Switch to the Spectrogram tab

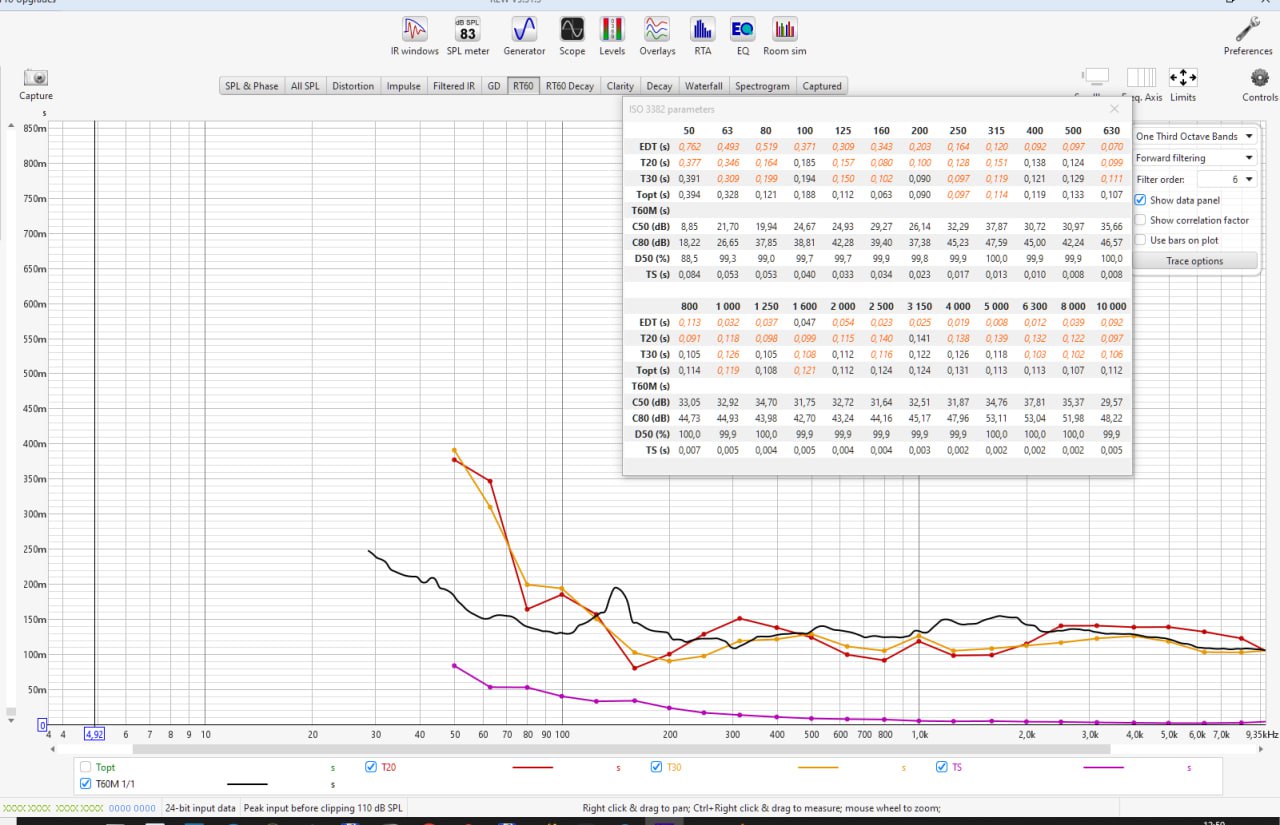point(762,86)
